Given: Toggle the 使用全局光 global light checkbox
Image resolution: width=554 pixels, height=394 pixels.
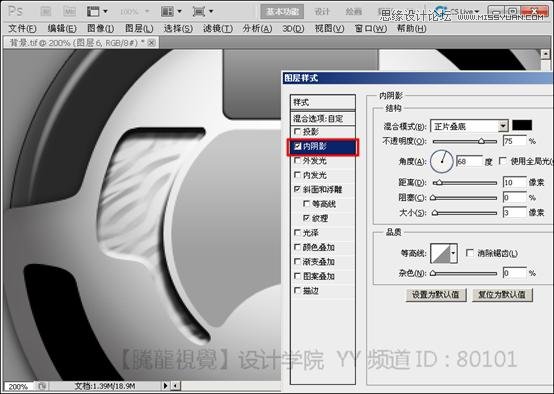Looking at the screenshot, I should 502,161.
